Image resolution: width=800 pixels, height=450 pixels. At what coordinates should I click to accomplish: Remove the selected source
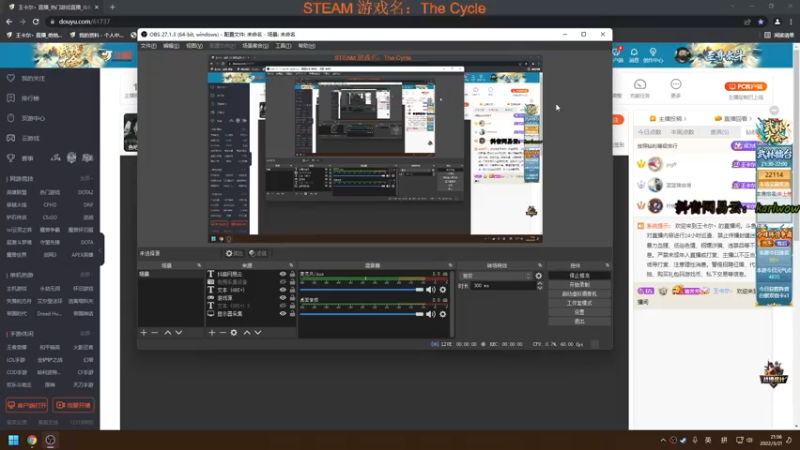tap(222, 333)
